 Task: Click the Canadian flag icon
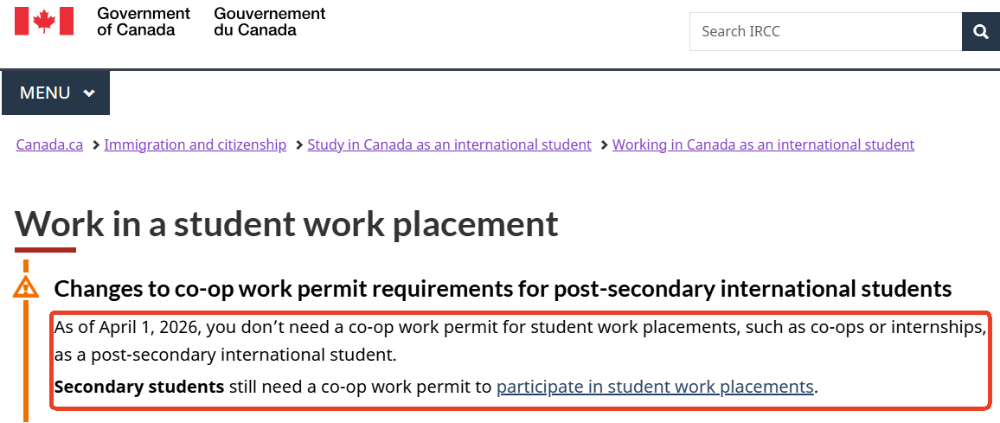pos(44,21)
